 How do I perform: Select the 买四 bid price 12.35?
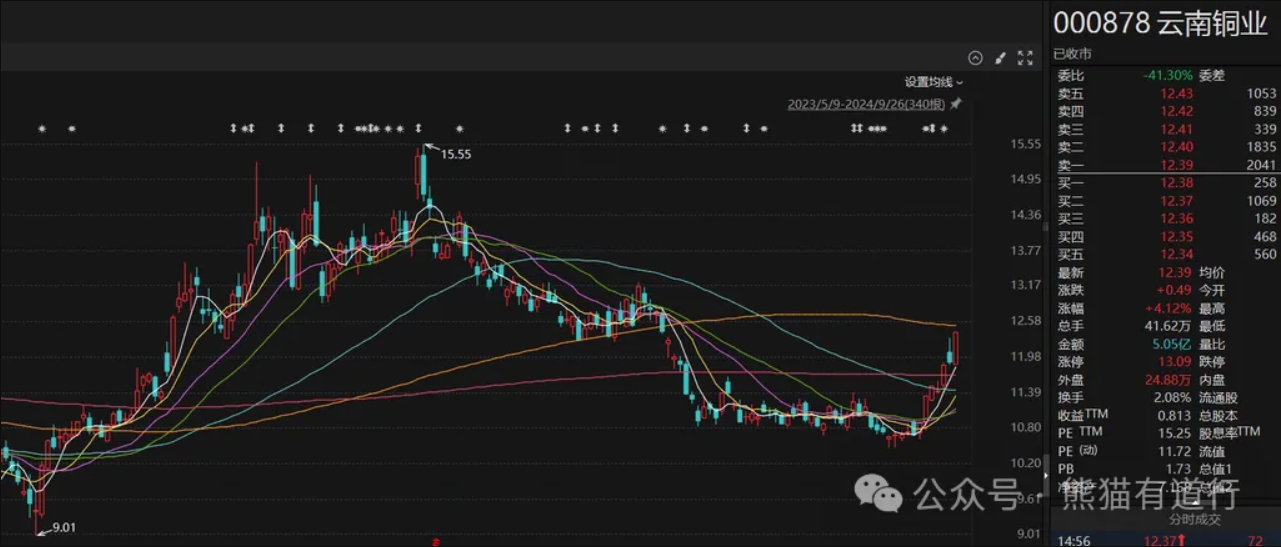[x=1176, y=237]
